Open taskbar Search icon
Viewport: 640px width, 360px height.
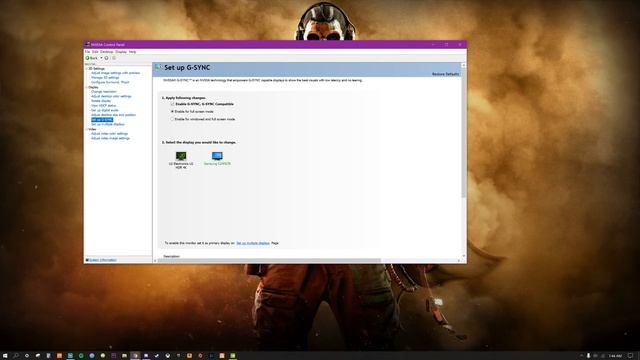[16, 356]
